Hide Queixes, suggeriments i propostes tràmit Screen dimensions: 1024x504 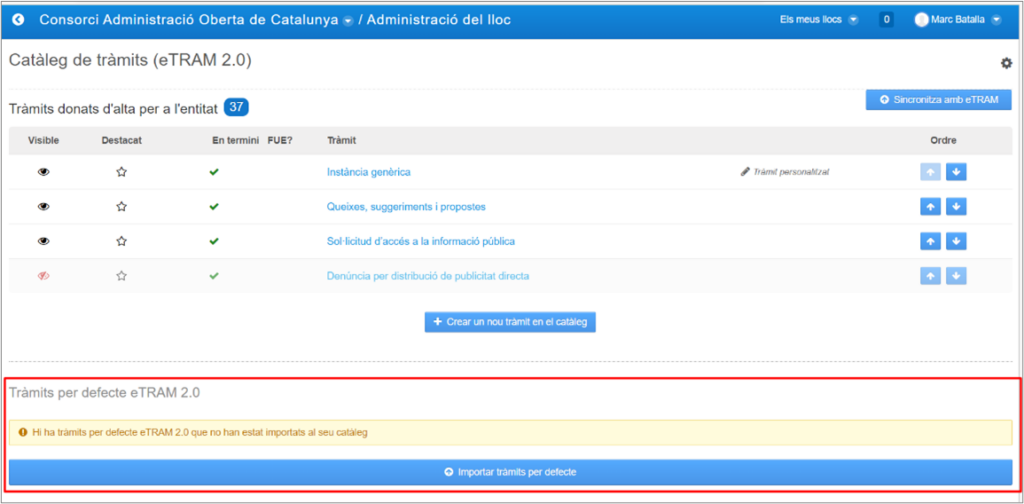(43, 207)
